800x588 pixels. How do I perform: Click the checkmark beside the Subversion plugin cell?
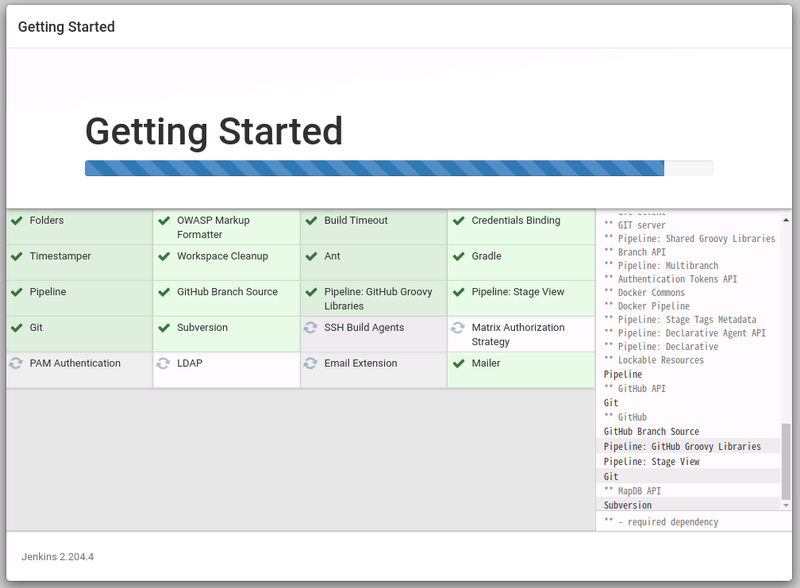coord(164,328)
